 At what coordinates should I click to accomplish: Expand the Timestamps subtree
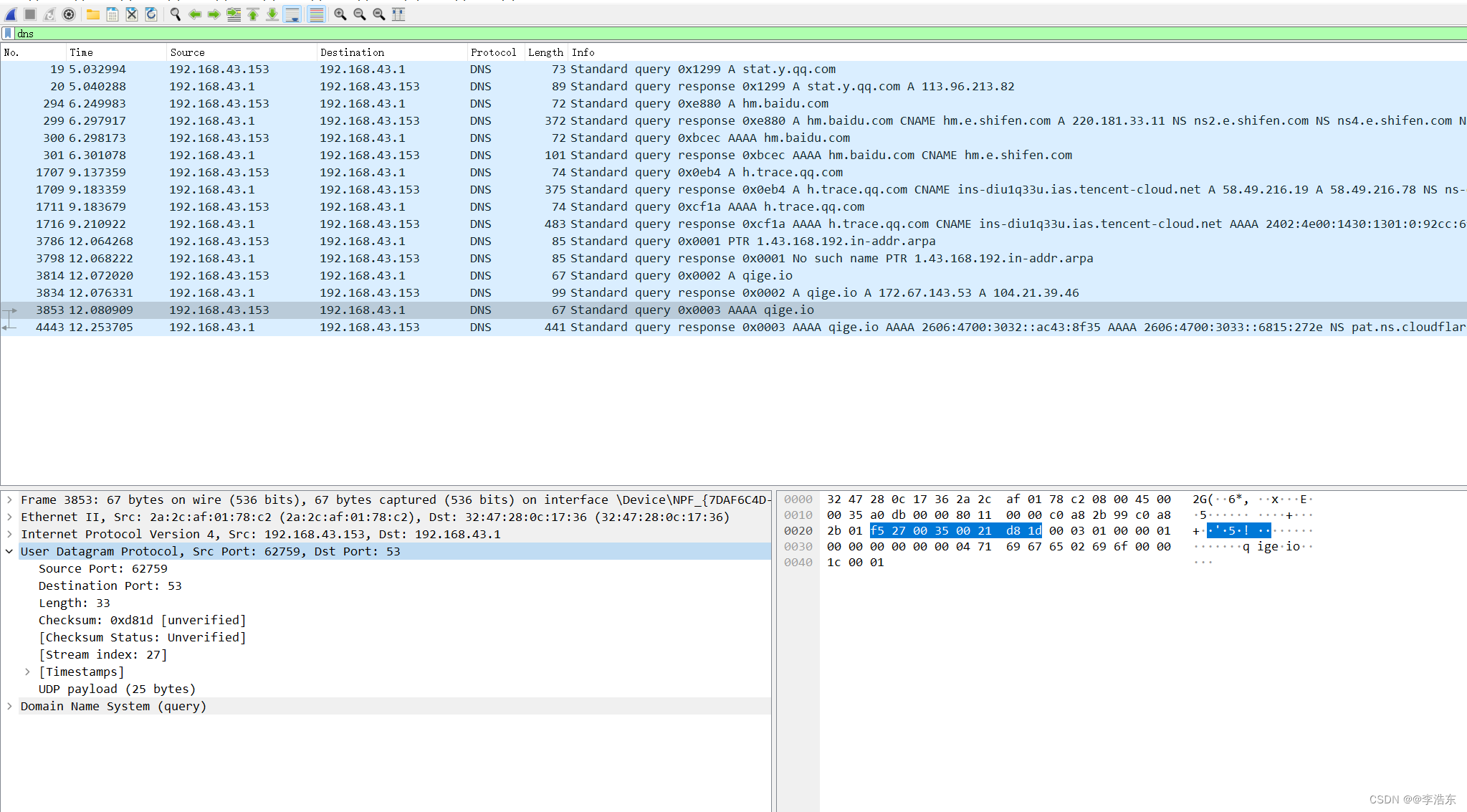27,672
